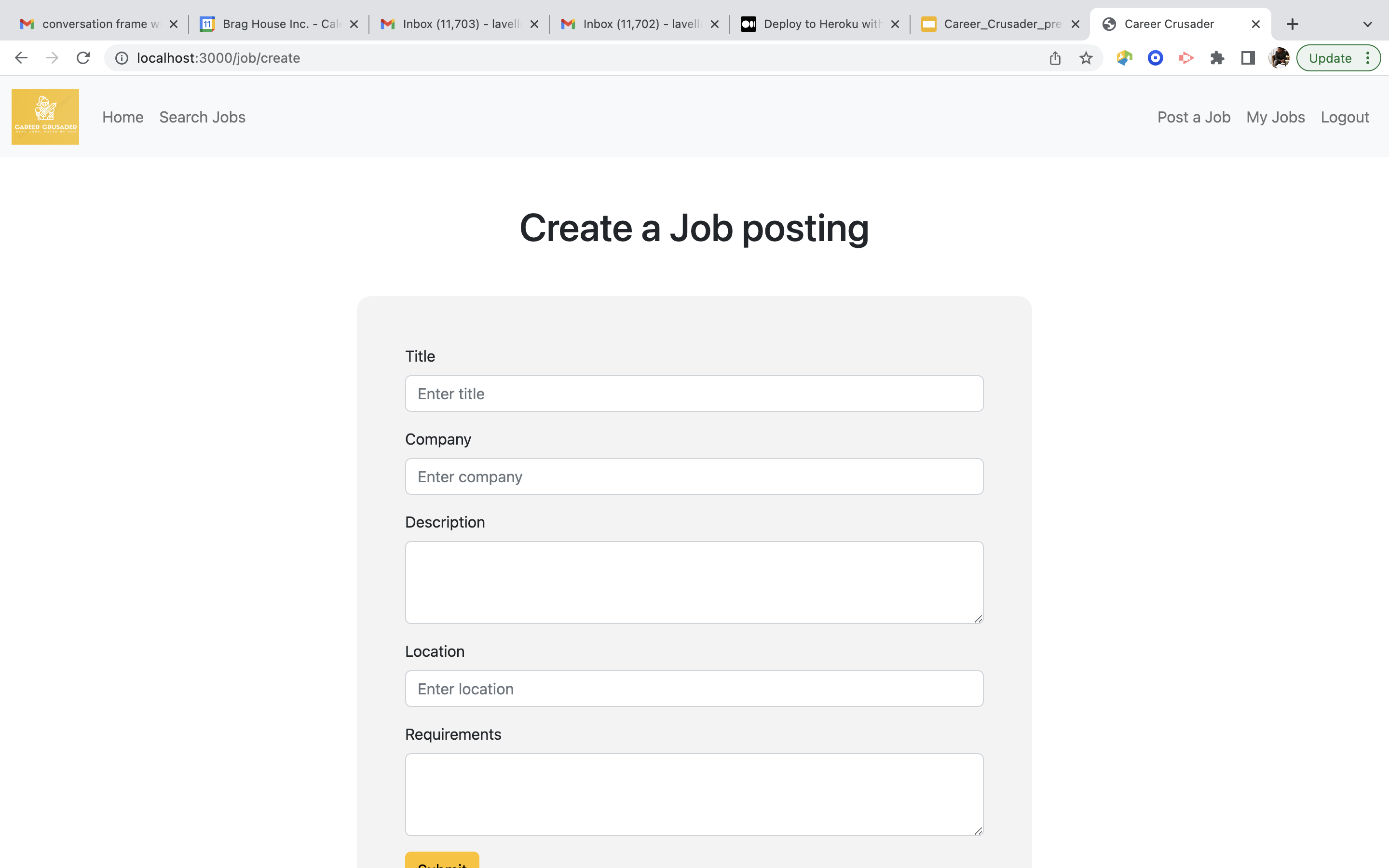Click the browser back arrow
This screenshot has height=868, width=1389.
pos(21,57)
